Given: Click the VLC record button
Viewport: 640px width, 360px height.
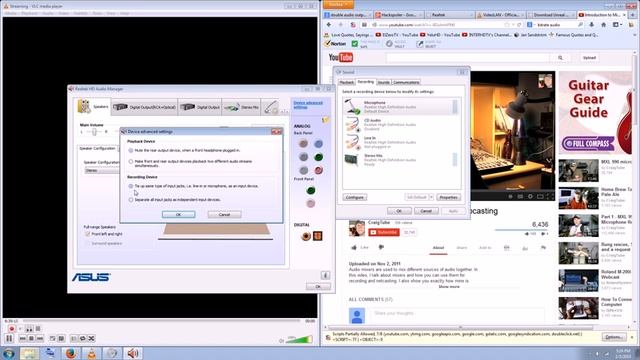Looking at the screenshot, I should click(11, 329).
